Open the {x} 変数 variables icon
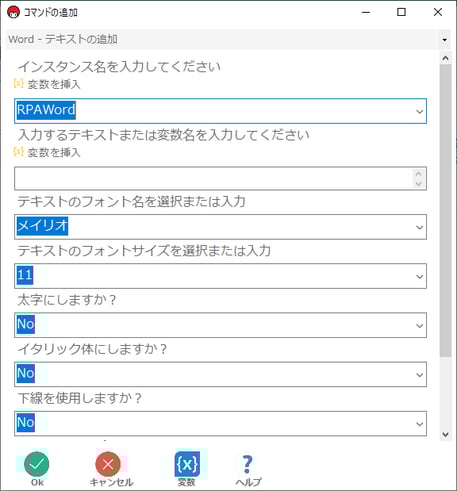 click(187, 464)
